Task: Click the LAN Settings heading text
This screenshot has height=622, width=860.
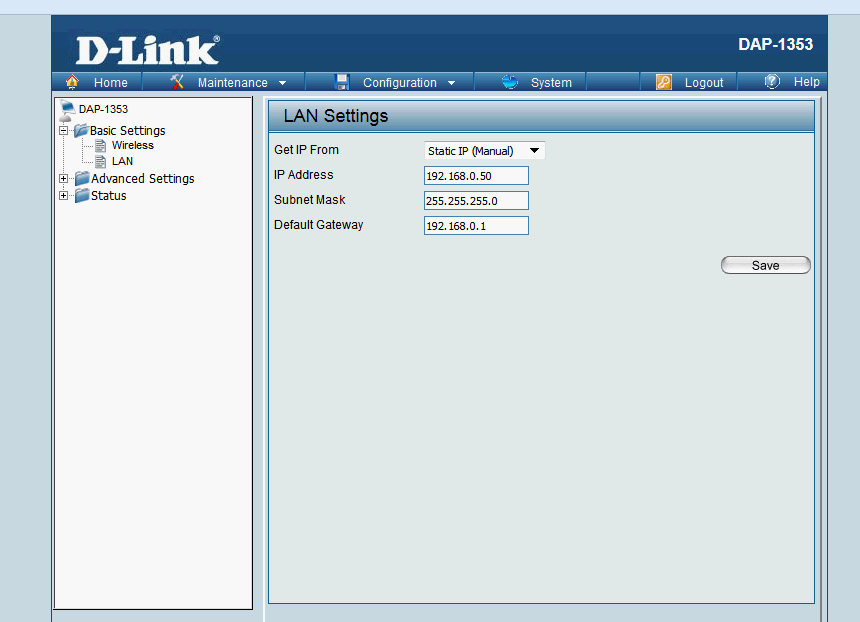Action: [x=336, y=116]
